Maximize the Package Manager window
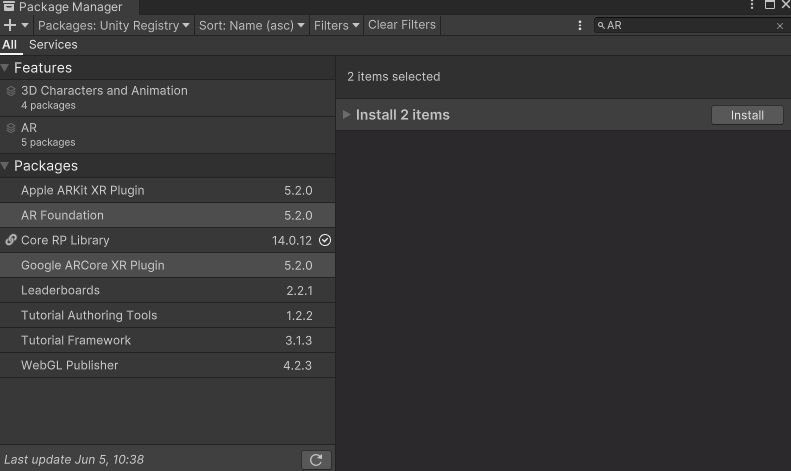The image size is (791, 471). point(770,5)
